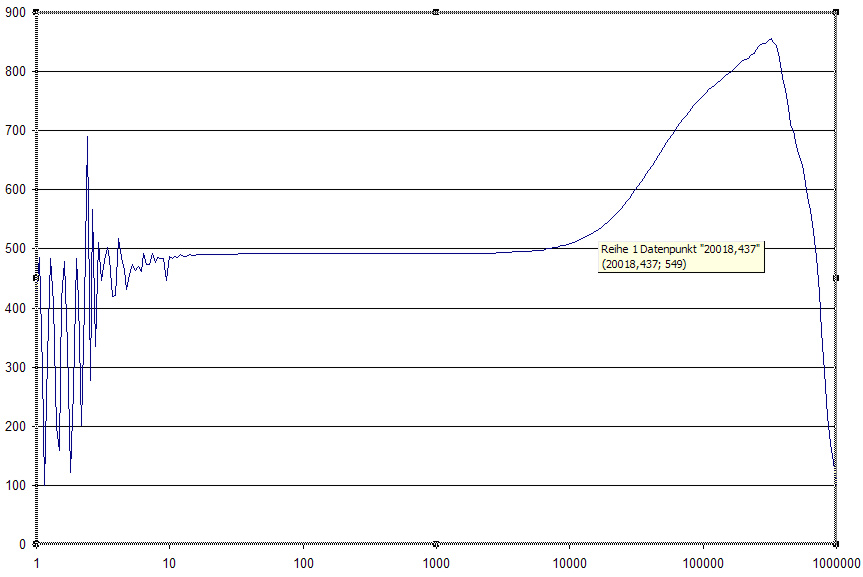Select the x-axis label 10000

pos(569,563)
